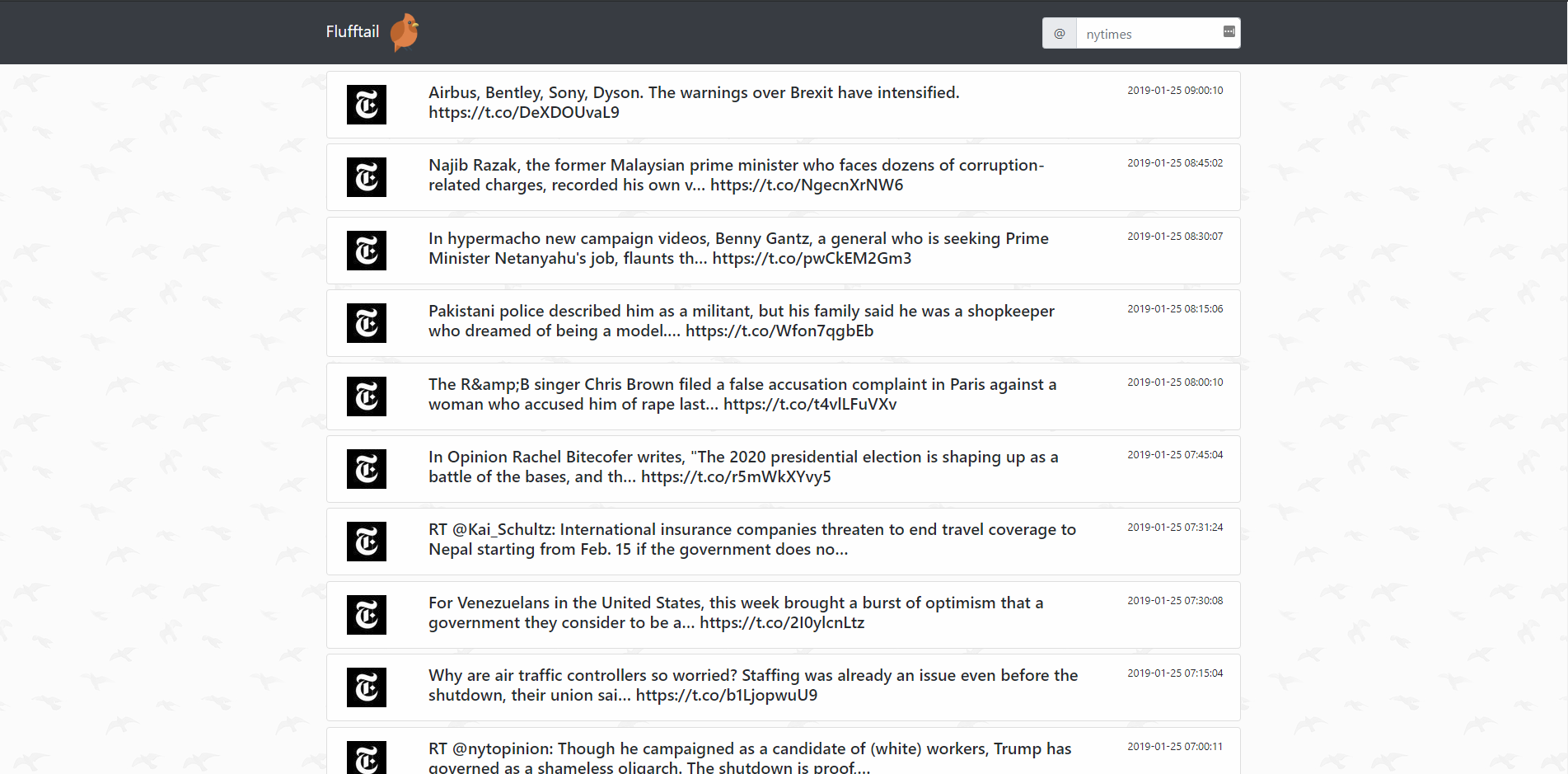Click the NYT avatar on the air traffic controllers tweet
Viewport: 1568px width, 774px height.
pos(367,687)
